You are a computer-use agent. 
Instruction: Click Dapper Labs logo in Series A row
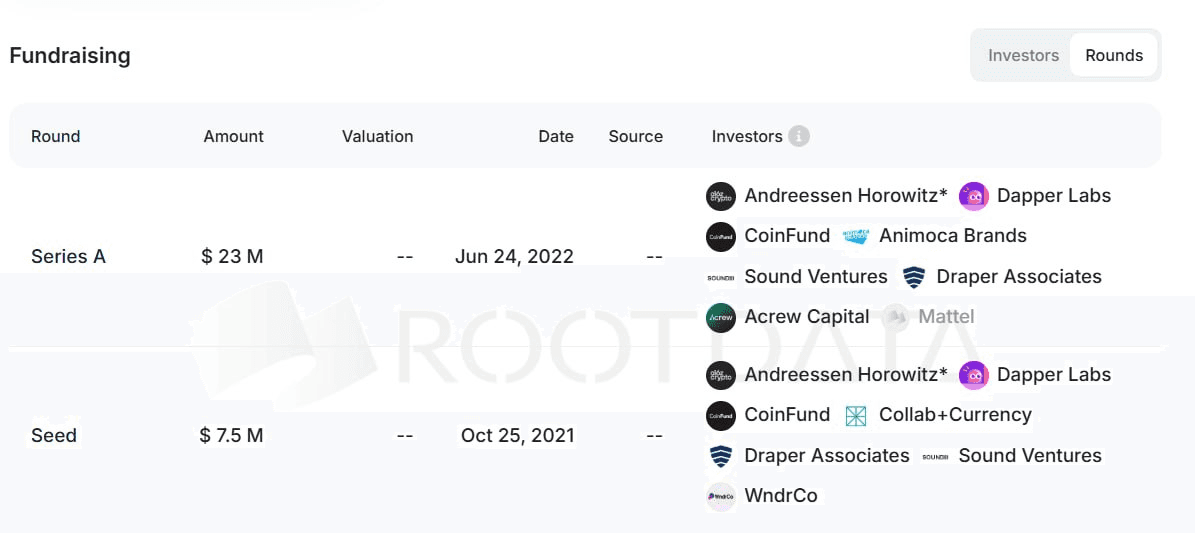973,196
